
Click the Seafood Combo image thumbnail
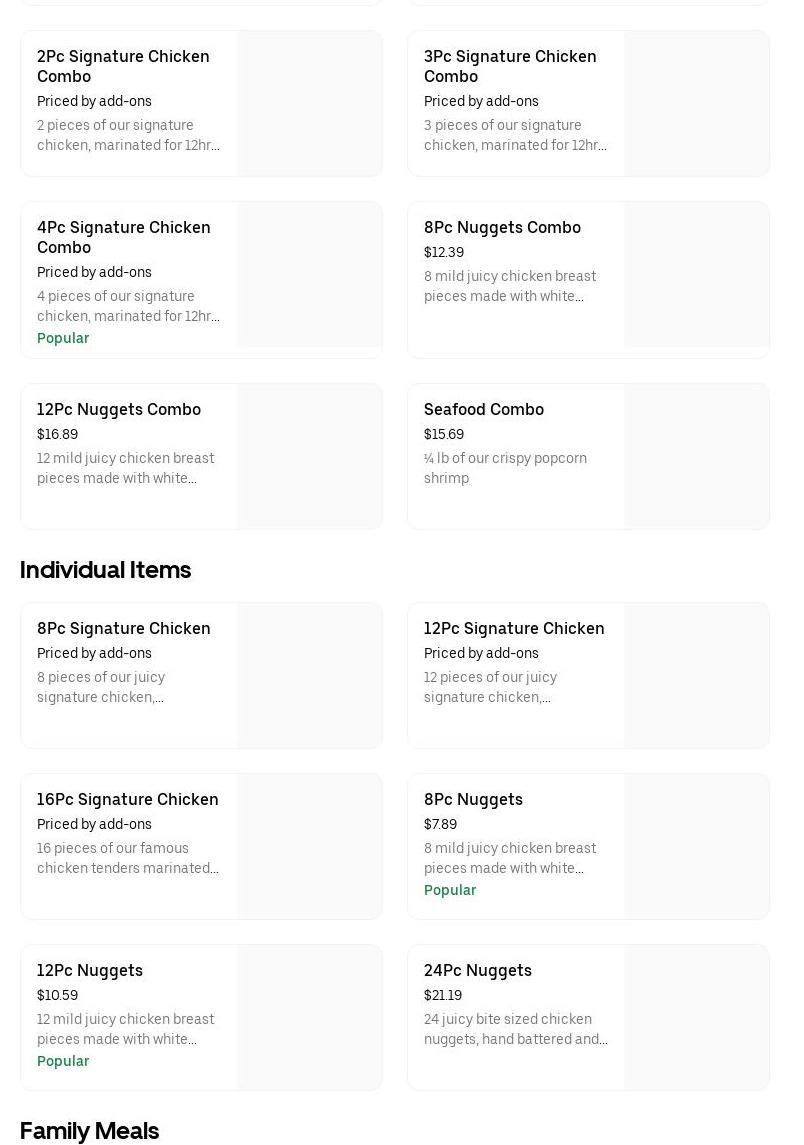pos(696,457)
